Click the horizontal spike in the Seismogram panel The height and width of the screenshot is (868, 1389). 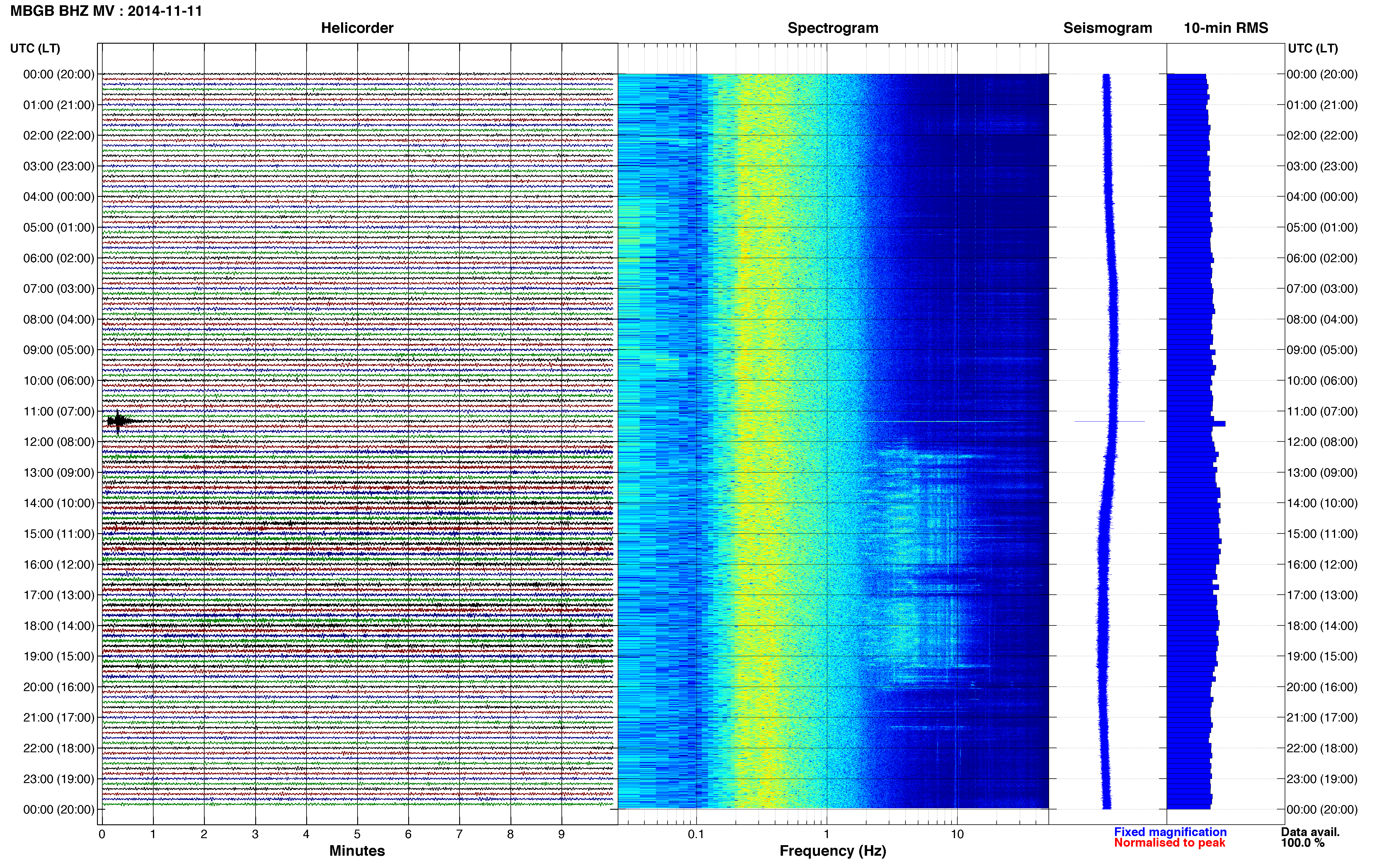(1109, 421)
